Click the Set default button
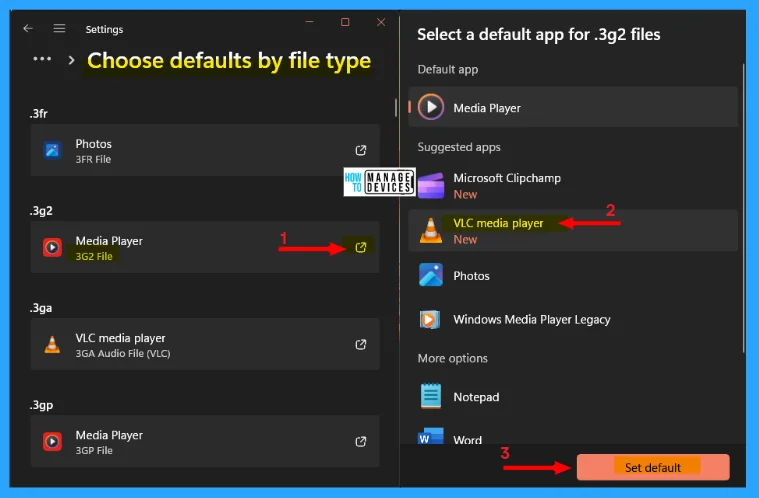The width and height of the screenshot is (759, 498). point(653,467)
